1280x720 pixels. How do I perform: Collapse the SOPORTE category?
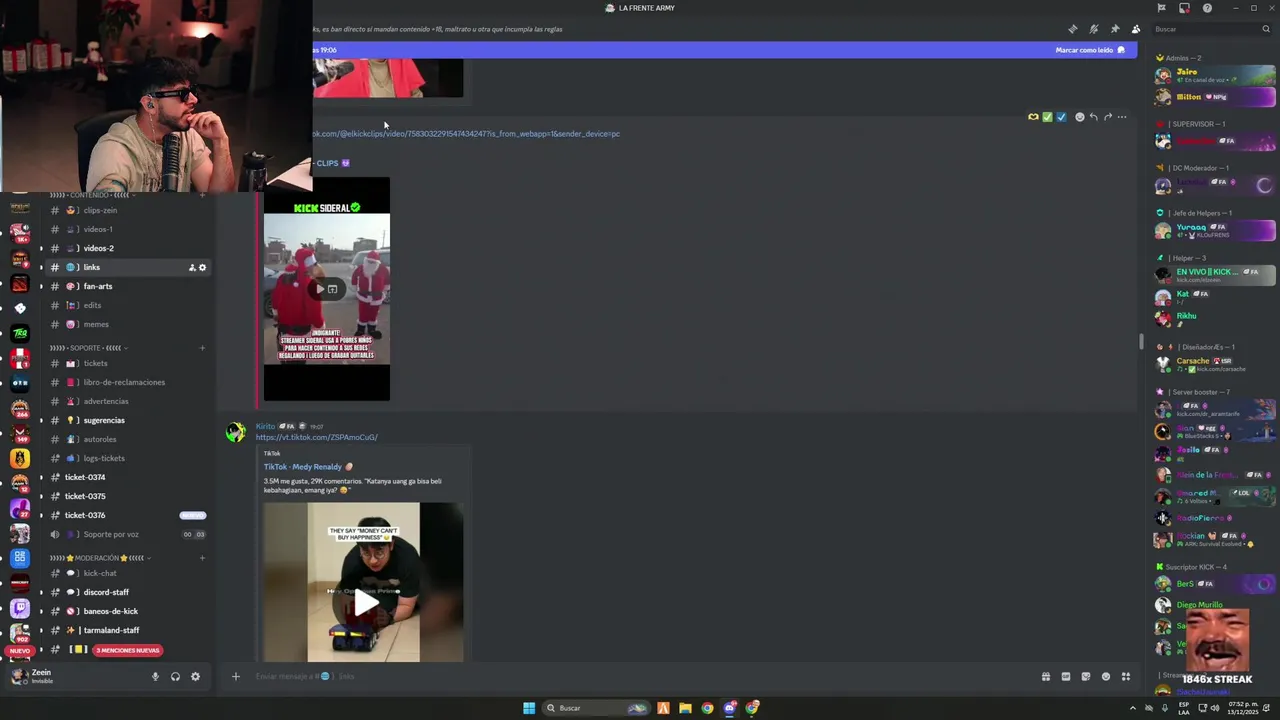click(x=87, y=348)
